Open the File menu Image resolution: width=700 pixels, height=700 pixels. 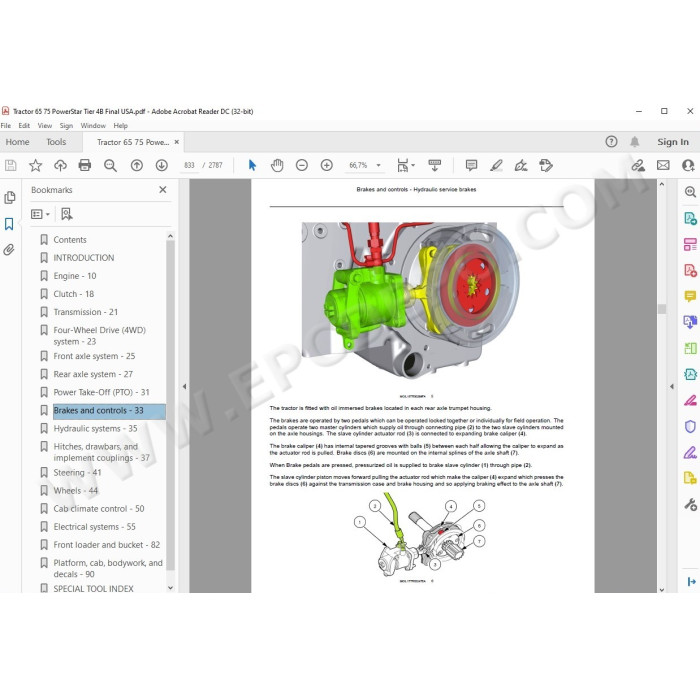tap(6, 126)
